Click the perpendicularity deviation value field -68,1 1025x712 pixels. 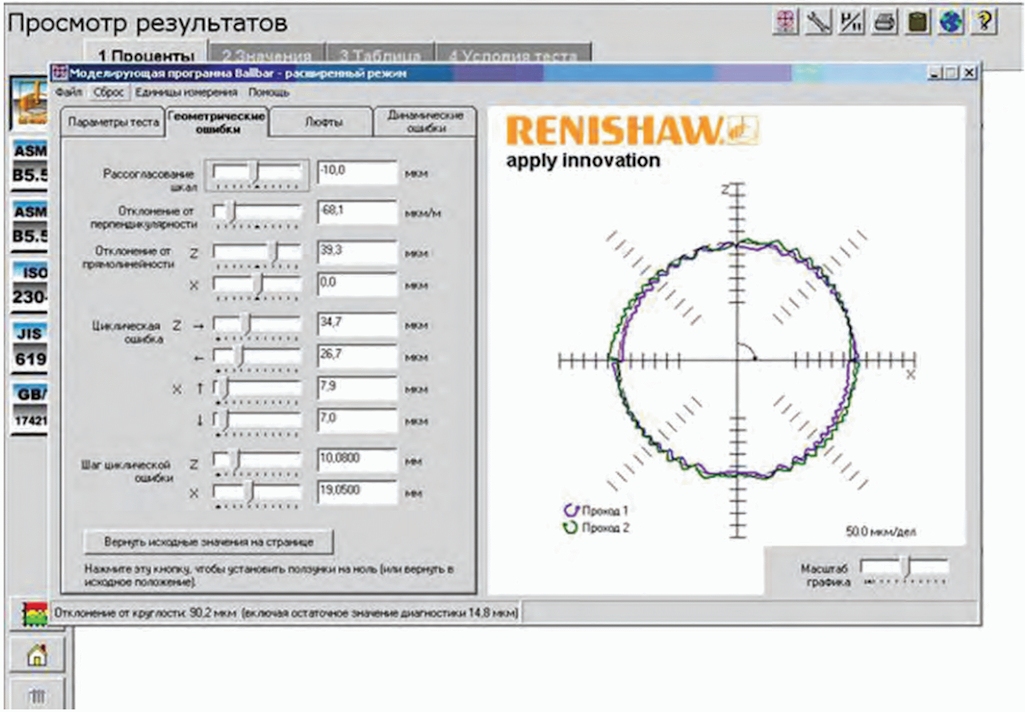(357, 212)
